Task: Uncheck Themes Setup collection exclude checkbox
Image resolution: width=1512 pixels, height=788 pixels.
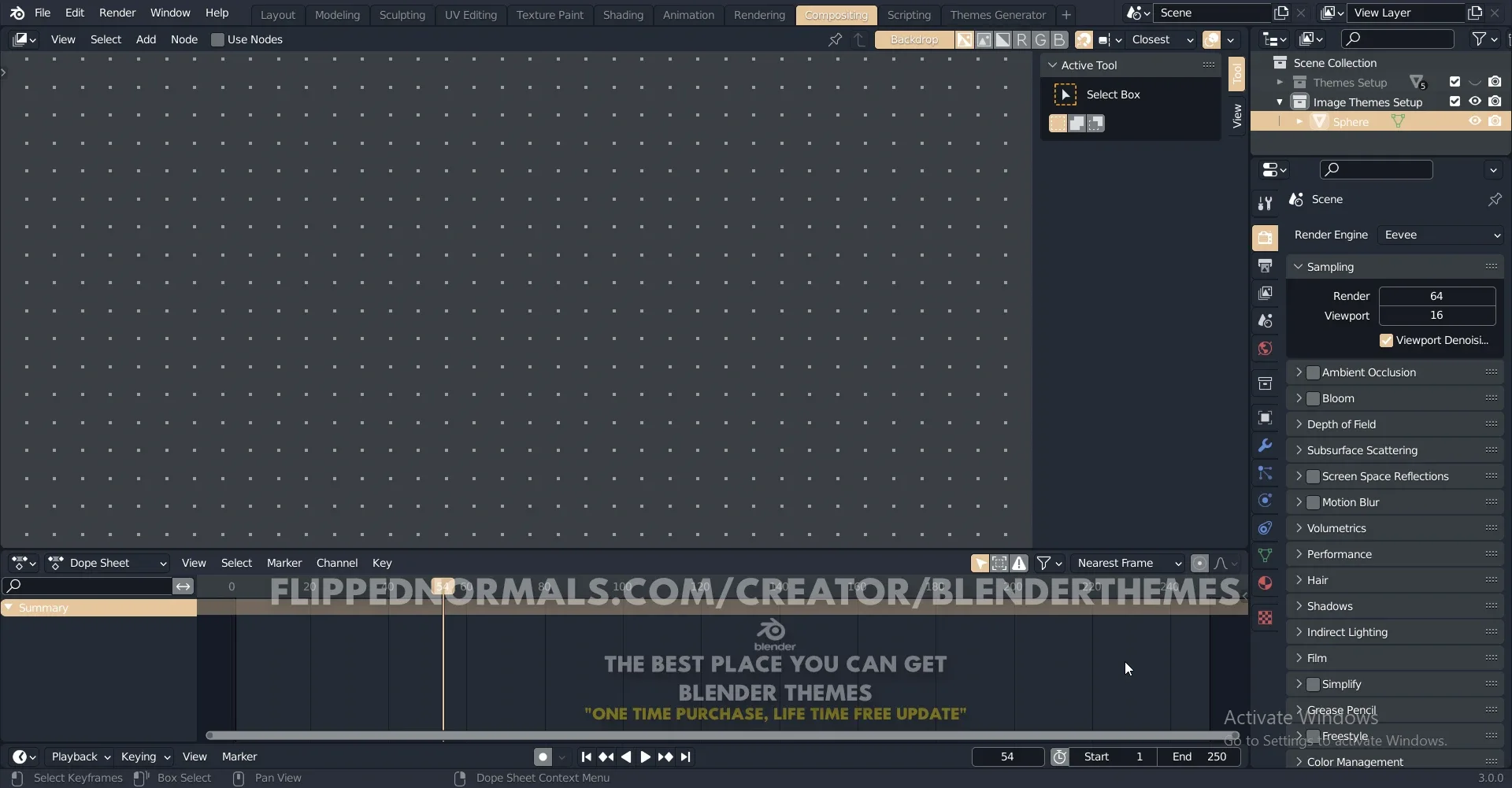Action: [x=1455, y=82]
